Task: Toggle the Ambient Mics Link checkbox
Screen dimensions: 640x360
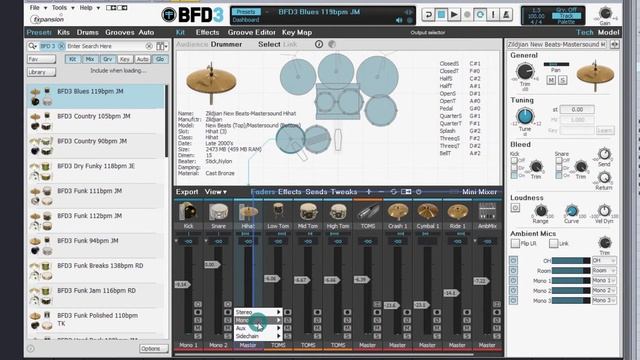Action: pos(553,244)
